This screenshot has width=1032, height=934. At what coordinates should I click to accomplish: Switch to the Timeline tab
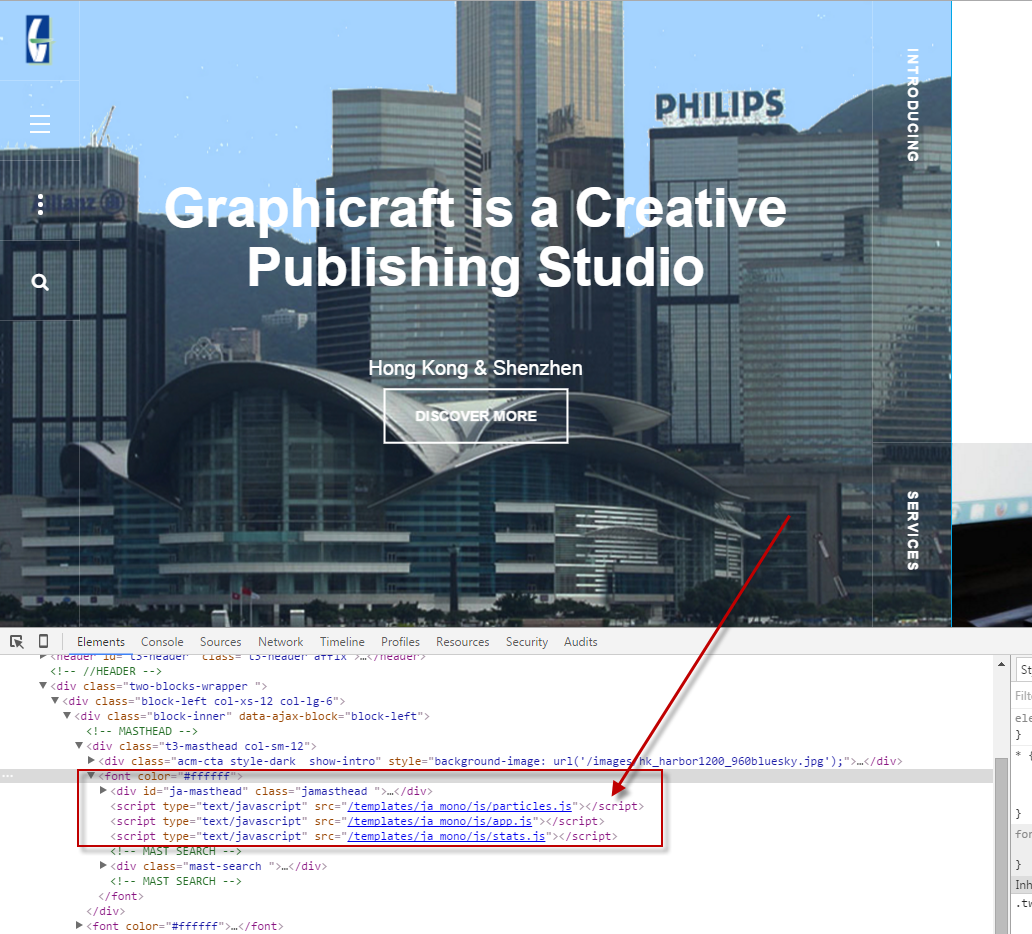pyautogui.click(x=342, y=642)
